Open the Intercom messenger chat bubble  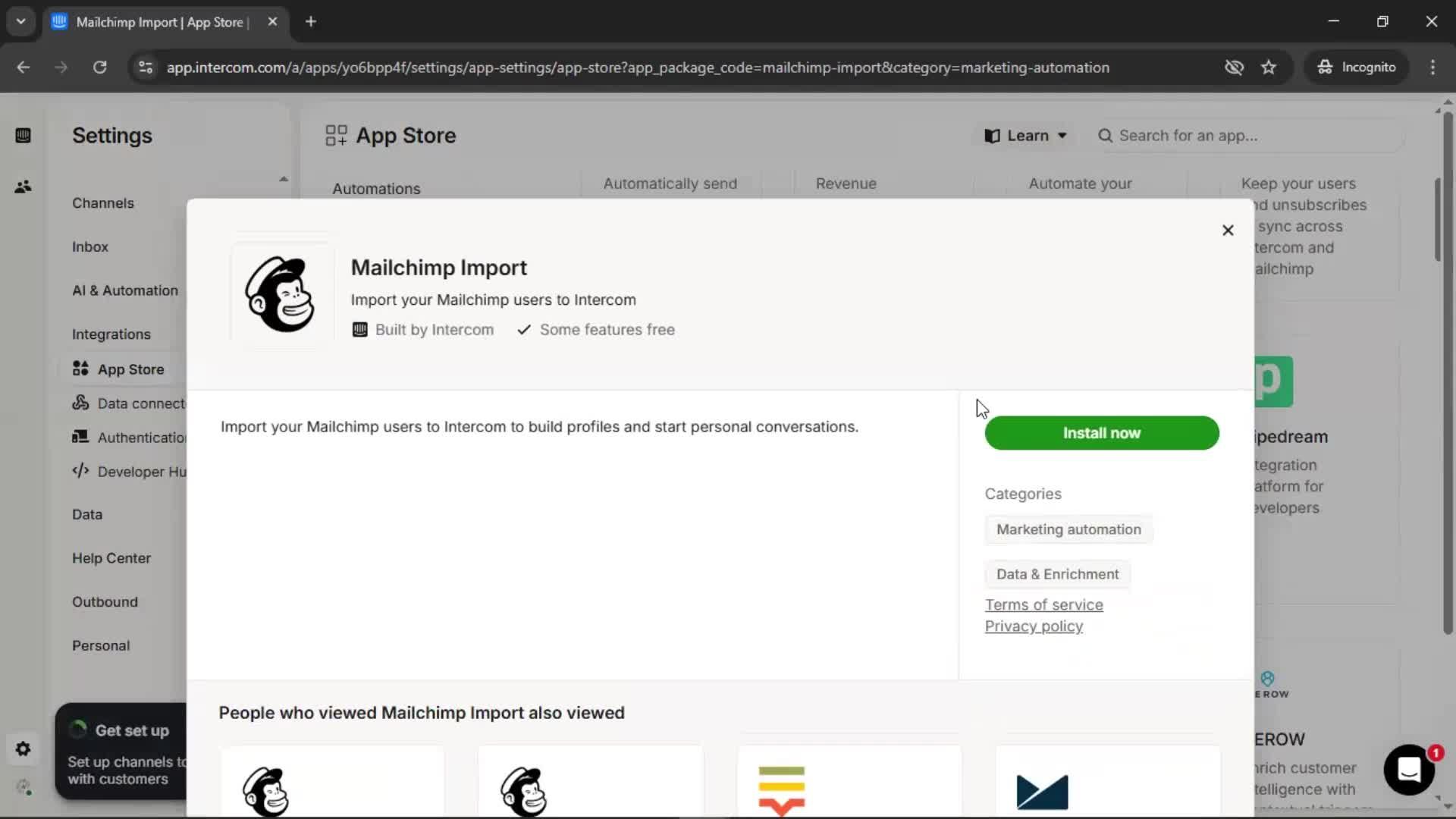pos(1409,769)
